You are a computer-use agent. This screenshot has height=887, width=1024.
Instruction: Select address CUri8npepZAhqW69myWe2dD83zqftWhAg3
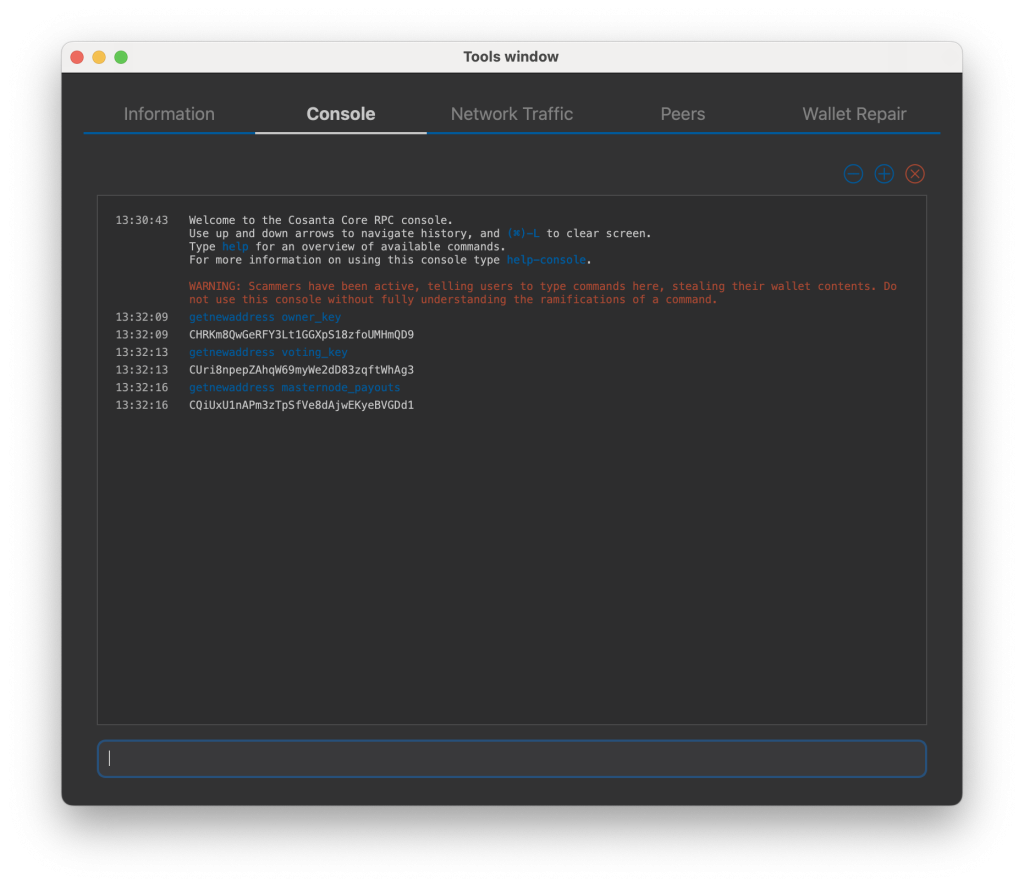coord(301,370)
